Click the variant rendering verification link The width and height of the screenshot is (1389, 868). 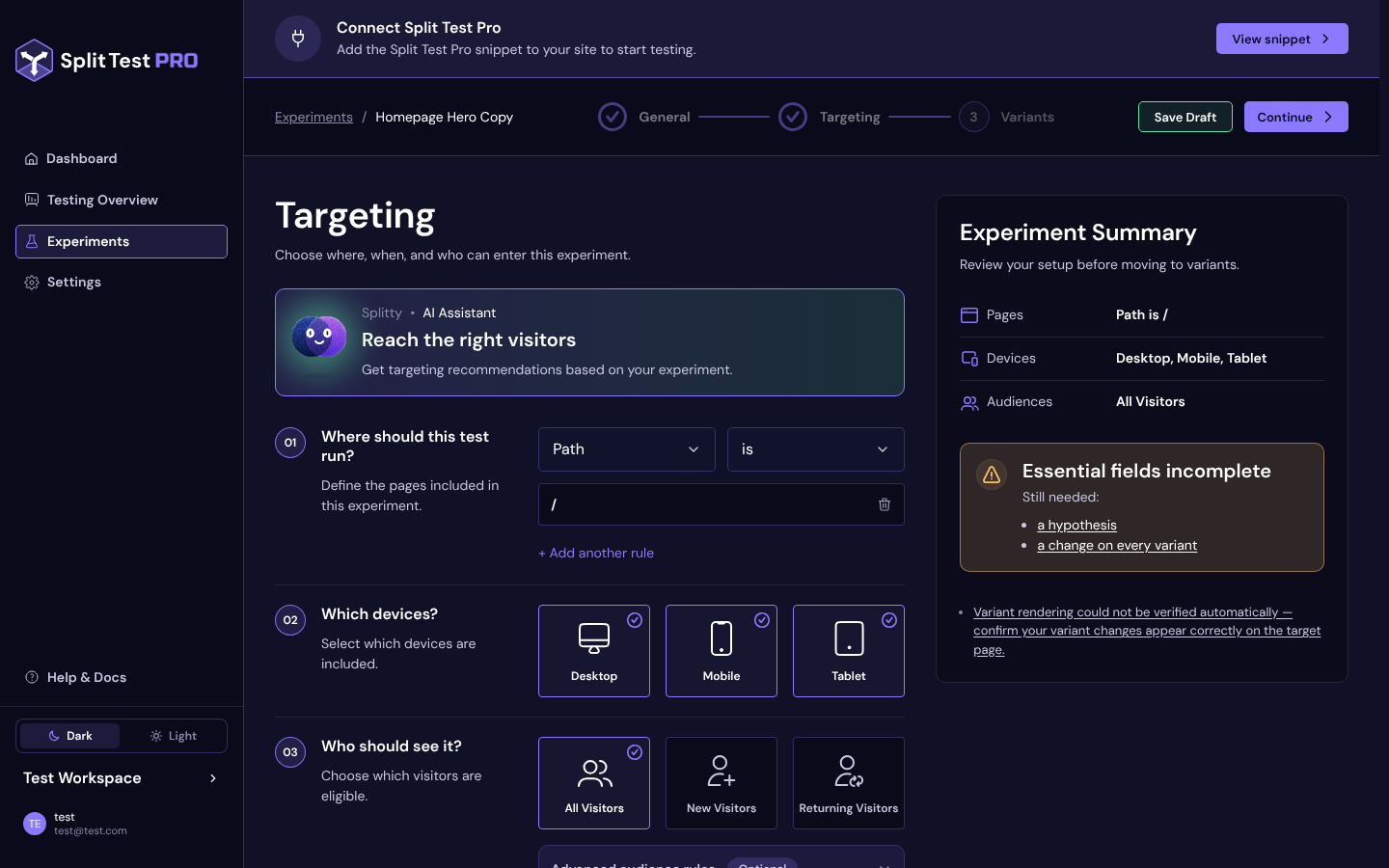click(1147, 631)
